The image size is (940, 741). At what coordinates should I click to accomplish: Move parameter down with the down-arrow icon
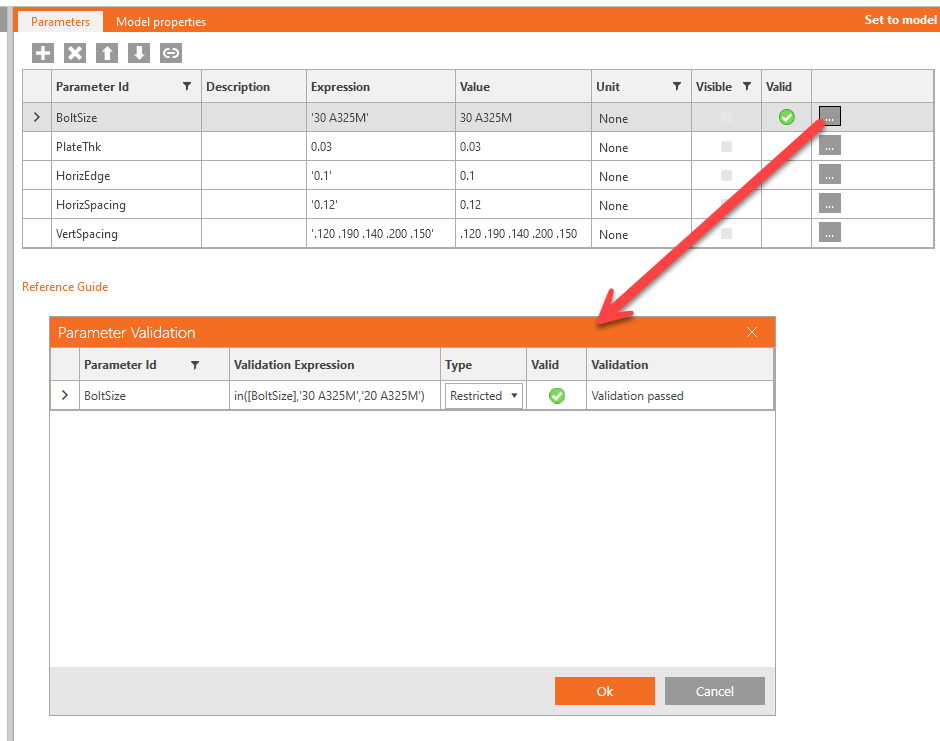tap(138, 53)
